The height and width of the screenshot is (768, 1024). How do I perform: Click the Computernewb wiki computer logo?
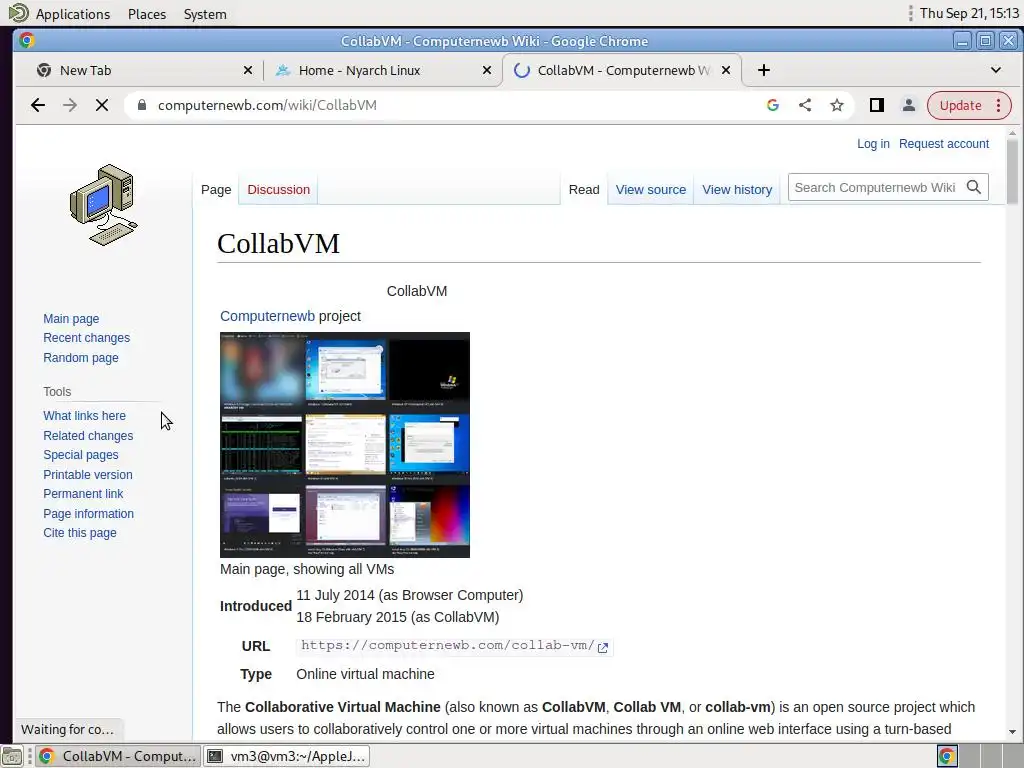coord(103,205)
